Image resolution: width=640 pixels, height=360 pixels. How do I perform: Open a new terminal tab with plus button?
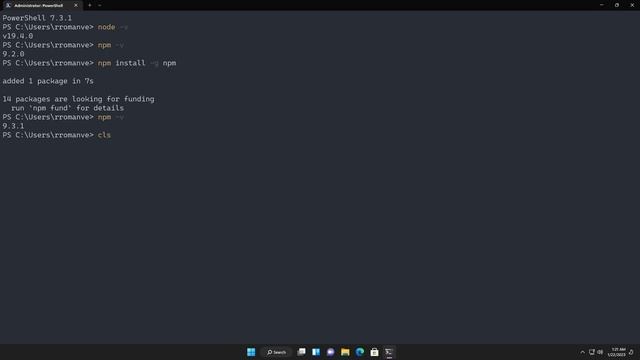coord(90,5)
